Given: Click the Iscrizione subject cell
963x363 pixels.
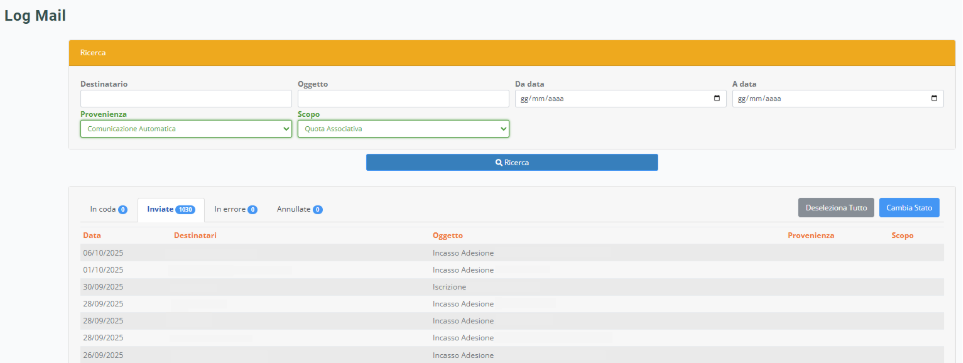Looking at the screenshot, I should 449,287.
